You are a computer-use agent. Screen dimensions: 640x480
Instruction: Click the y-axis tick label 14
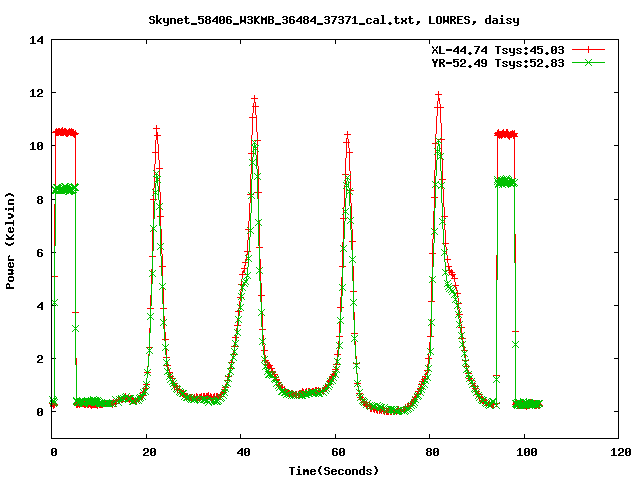point(36,40)
